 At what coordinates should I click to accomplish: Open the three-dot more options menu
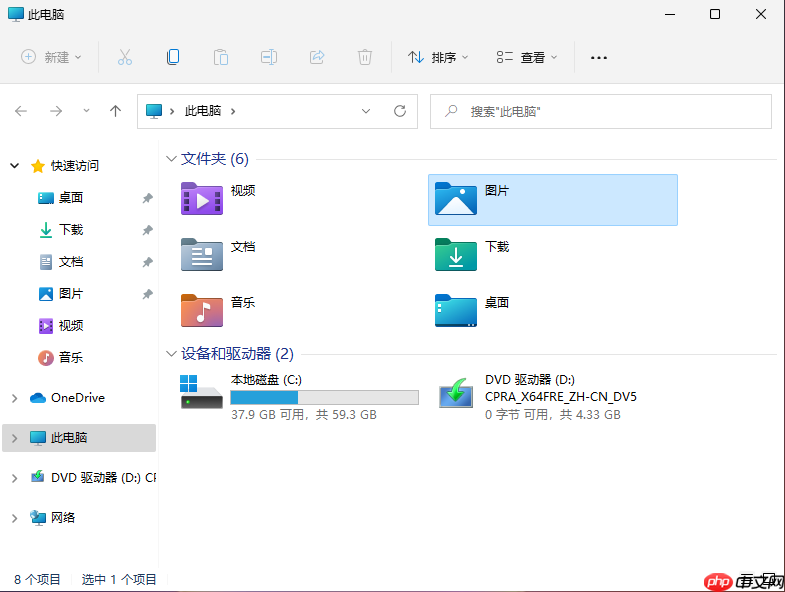click(x=599, y=58)
